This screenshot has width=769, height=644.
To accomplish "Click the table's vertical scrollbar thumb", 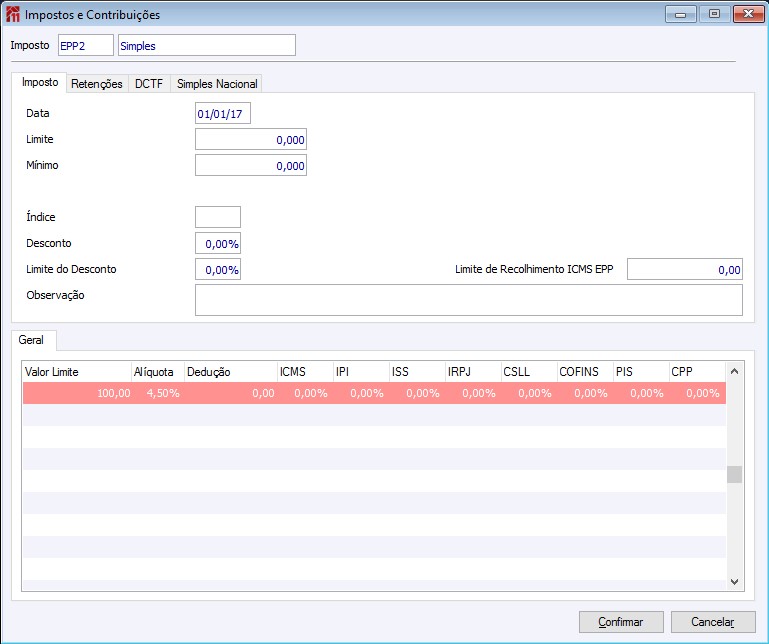I will pos(734,474).
